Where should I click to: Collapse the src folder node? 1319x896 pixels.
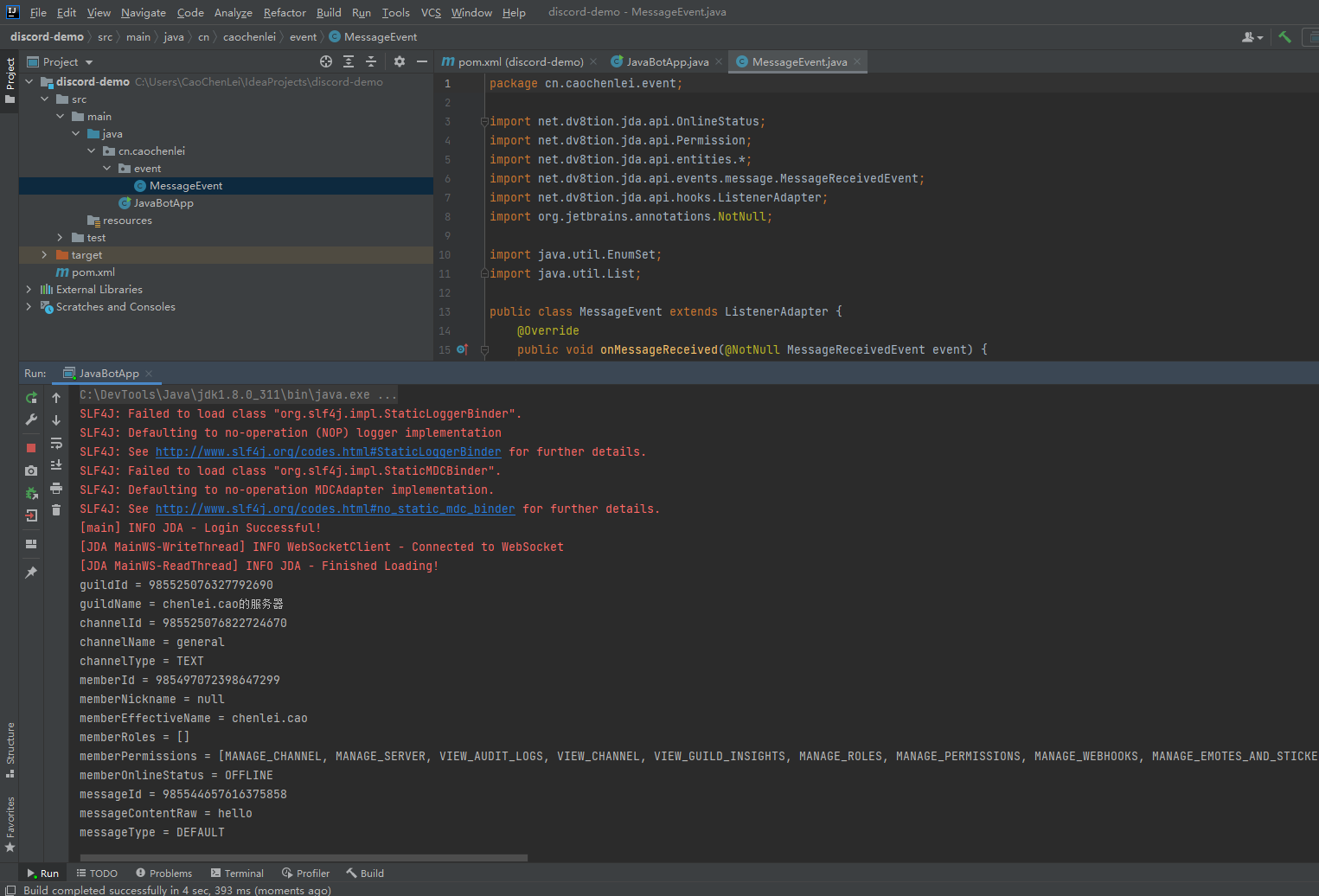[45, 99]
